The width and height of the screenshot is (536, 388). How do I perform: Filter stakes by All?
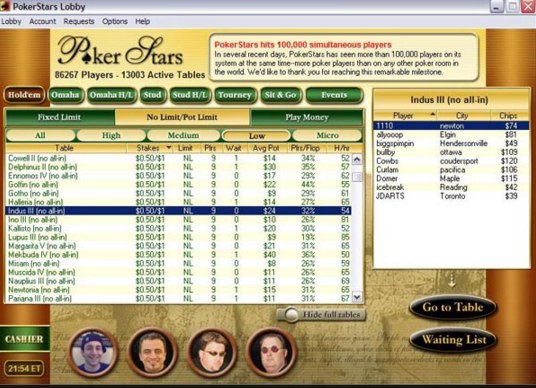[40, 135]
